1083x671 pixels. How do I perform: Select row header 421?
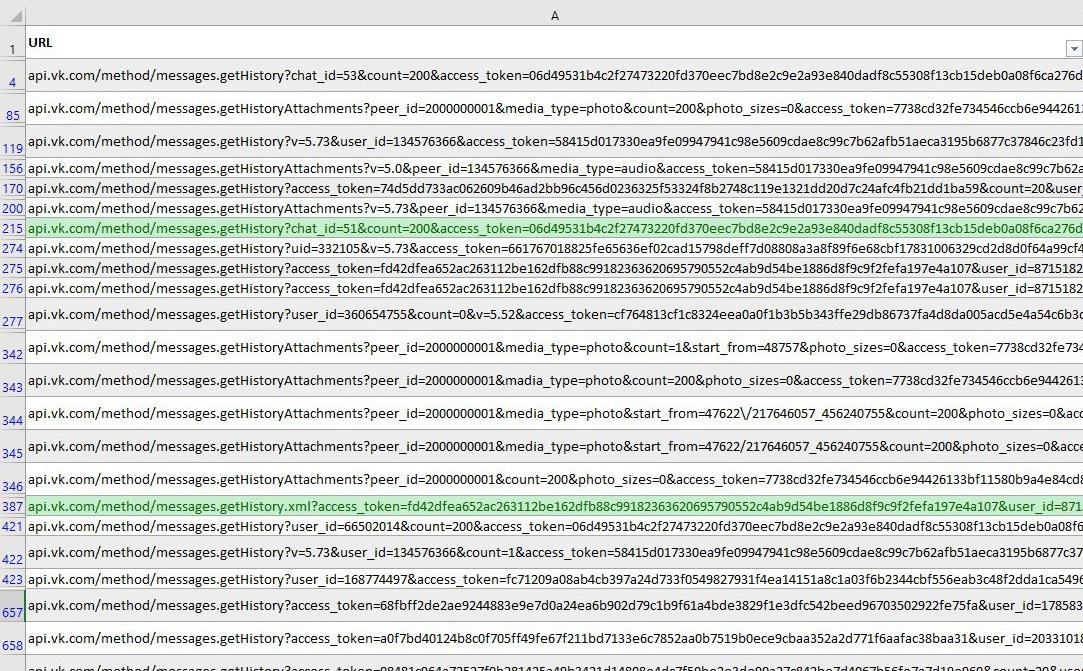click(12, 526)
